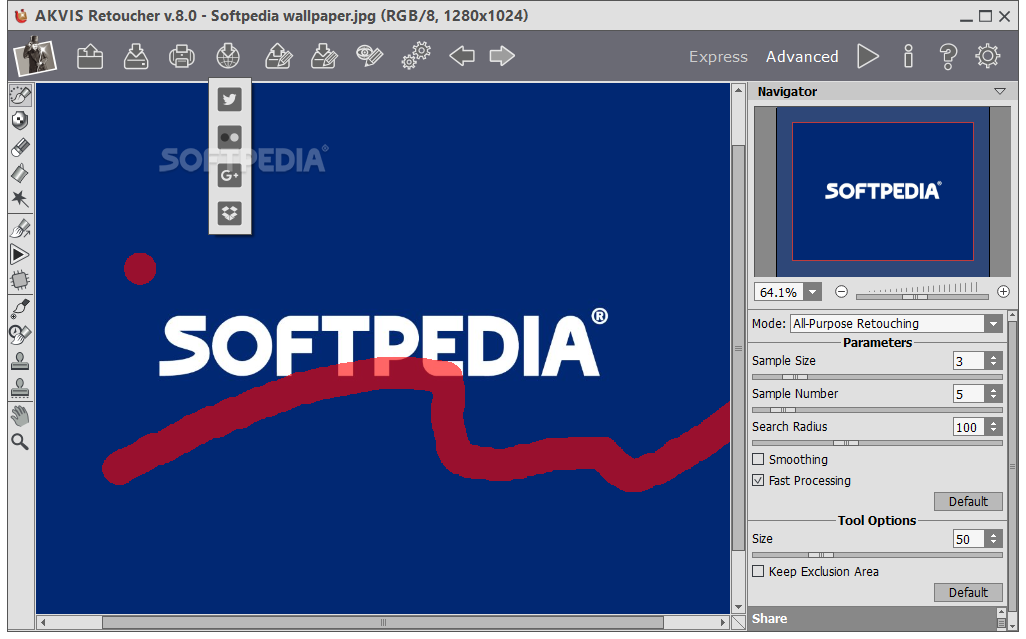Select the Patch tool
This screenshot has width=1026, height=639.
(x=20, y=281)
